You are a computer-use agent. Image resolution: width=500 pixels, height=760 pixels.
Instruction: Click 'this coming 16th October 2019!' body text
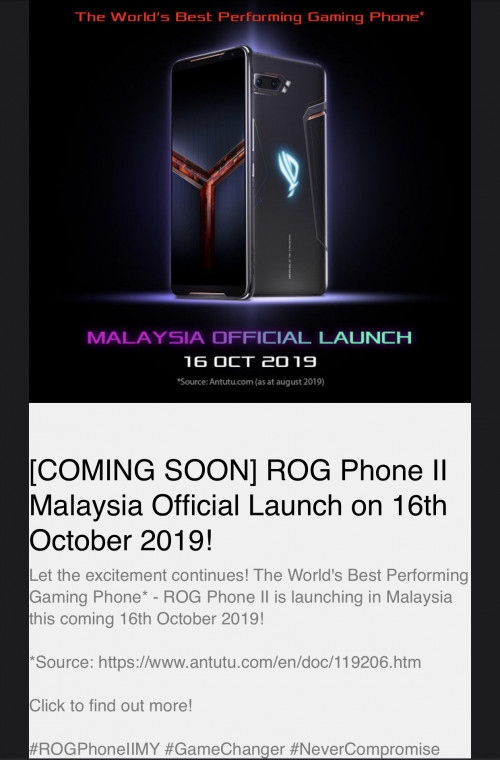point(147,618)
